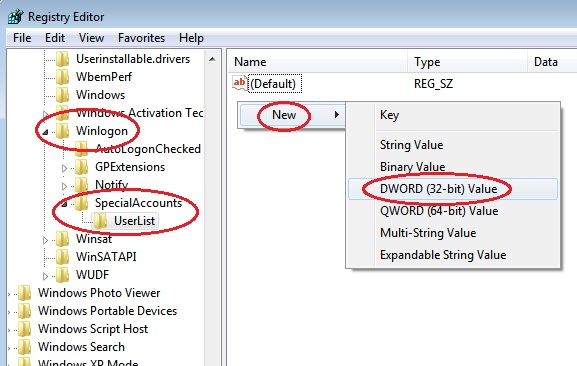Open the File menu

click(22, 38)
